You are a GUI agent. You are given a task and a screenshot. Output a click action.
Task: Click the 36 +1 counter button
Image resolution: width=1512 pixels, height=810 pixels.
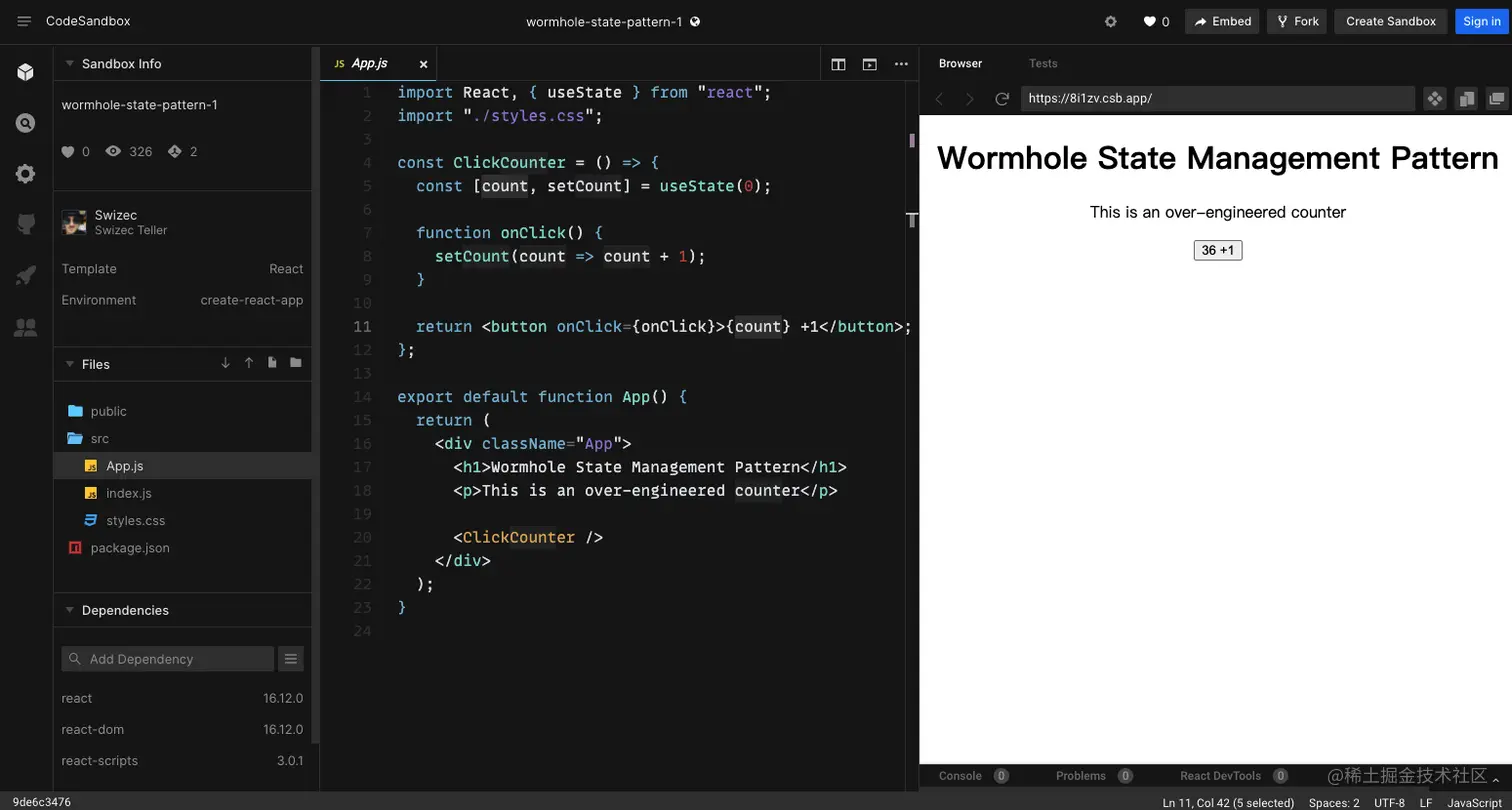pos(1218,250)
